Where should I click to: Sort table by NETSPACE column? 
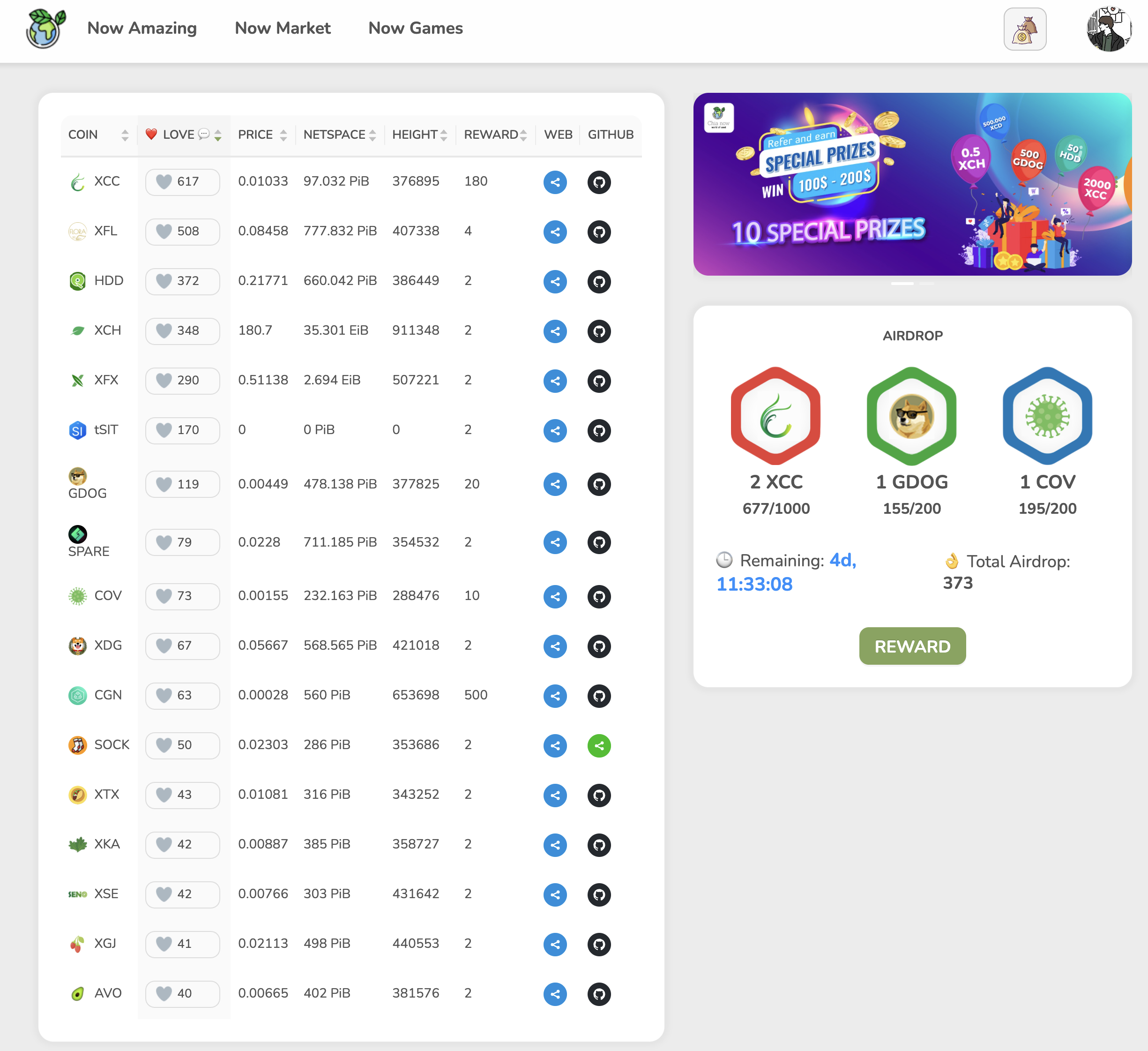click(373, 135)
